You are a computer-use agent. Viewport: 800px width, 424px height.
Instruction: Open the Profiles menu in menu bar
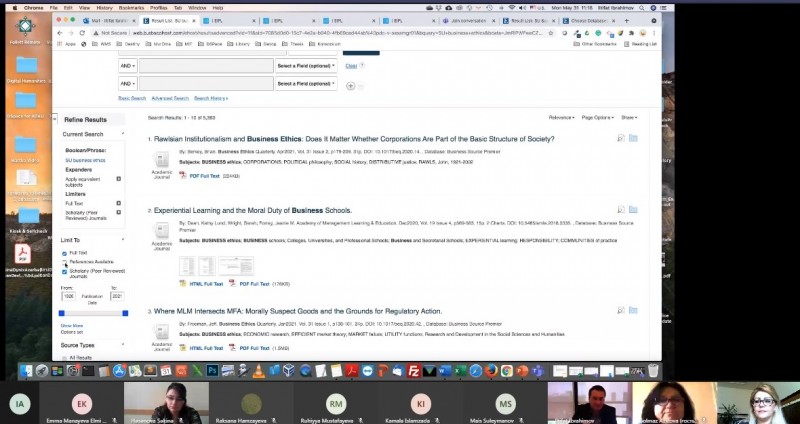(x=159, y=8)
